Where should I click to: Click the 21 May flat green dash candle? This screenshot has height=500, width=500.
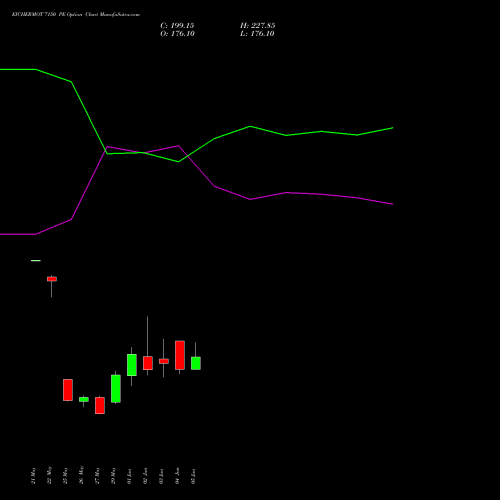click(36, 260)
